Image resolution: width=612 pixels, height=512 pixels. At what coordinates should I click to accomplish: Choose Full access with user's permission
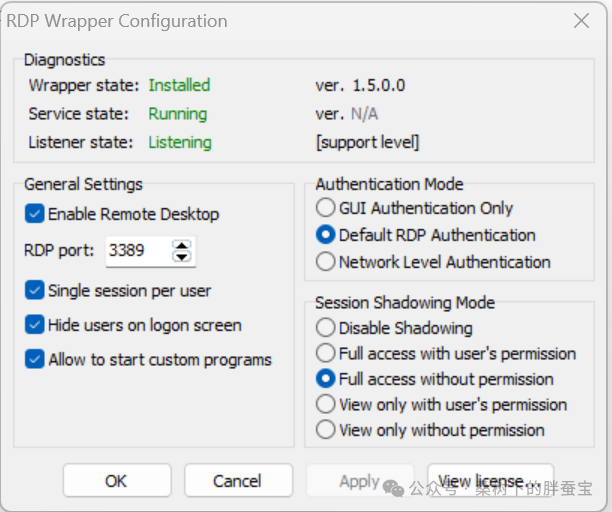pos(325,353)
